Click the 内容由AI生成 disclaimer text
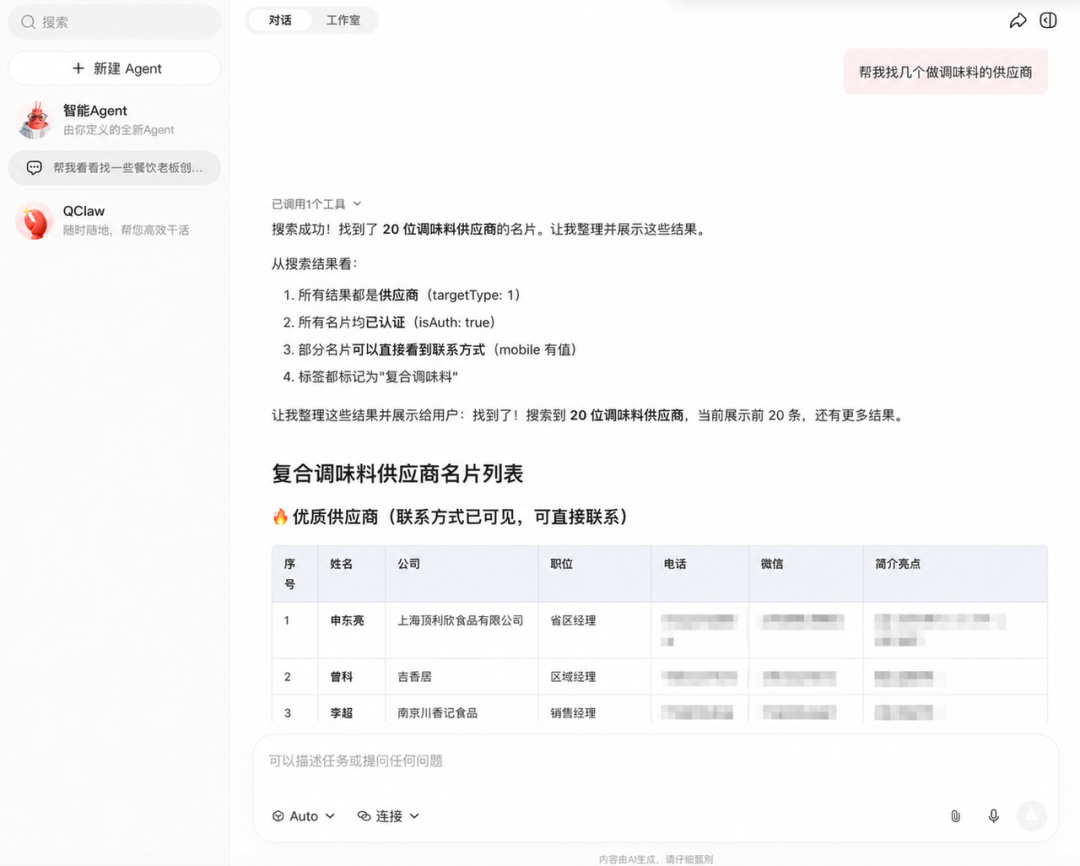1080x866 pixels. point(655,859)
